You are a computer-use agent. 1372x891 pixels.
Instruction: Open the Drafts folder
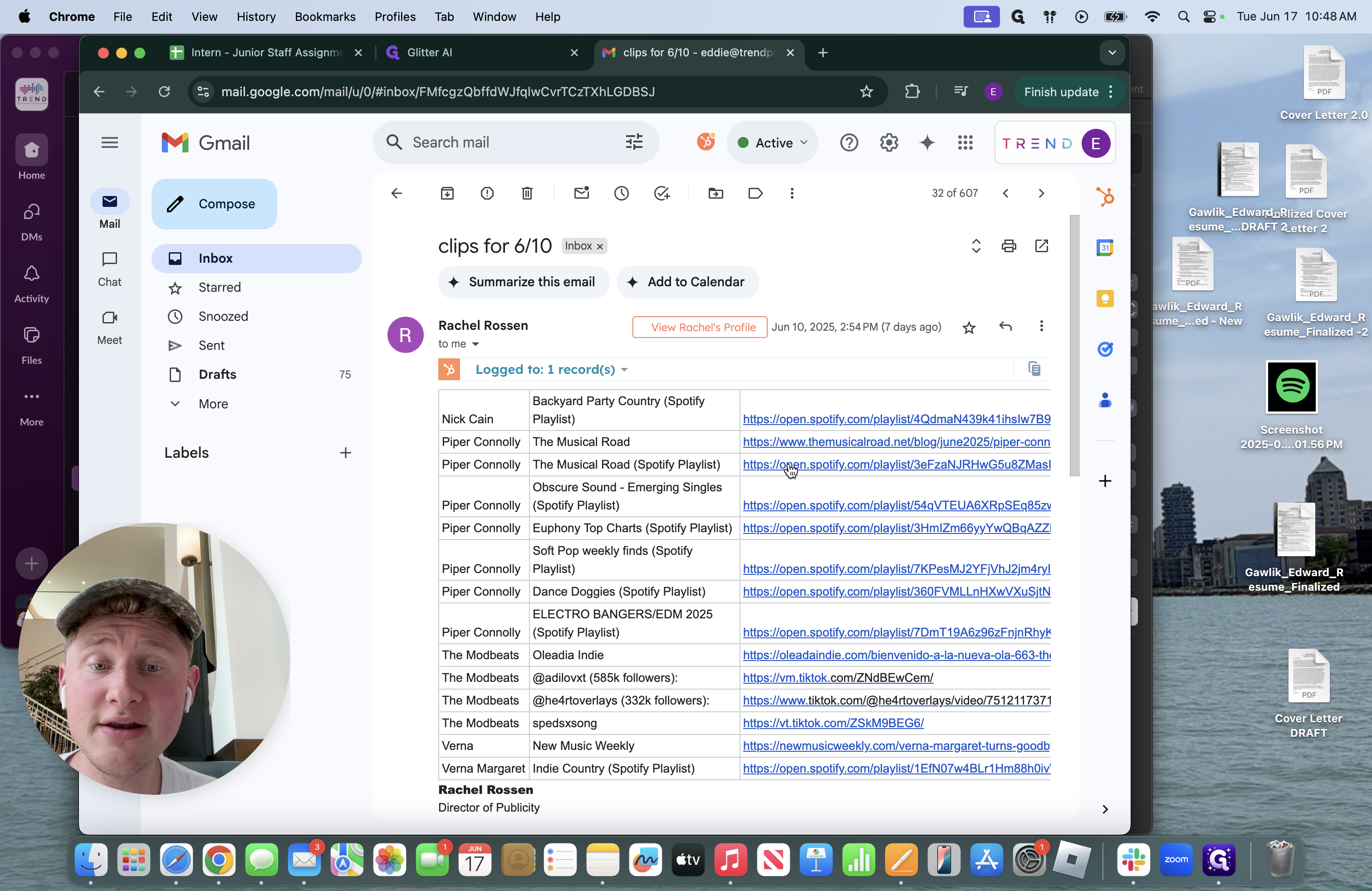point(217,374)
